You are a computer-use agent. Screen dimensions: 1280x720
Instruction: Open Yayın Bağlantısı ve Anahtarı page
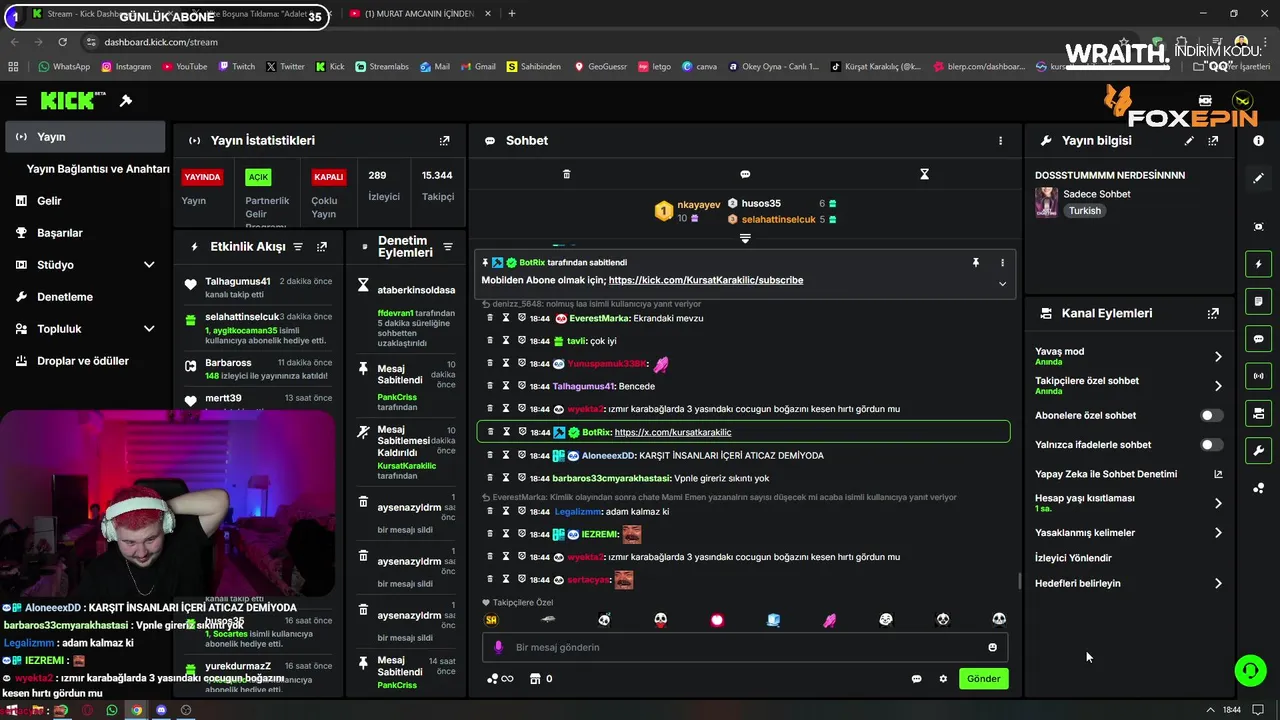(x=98, y=169)
